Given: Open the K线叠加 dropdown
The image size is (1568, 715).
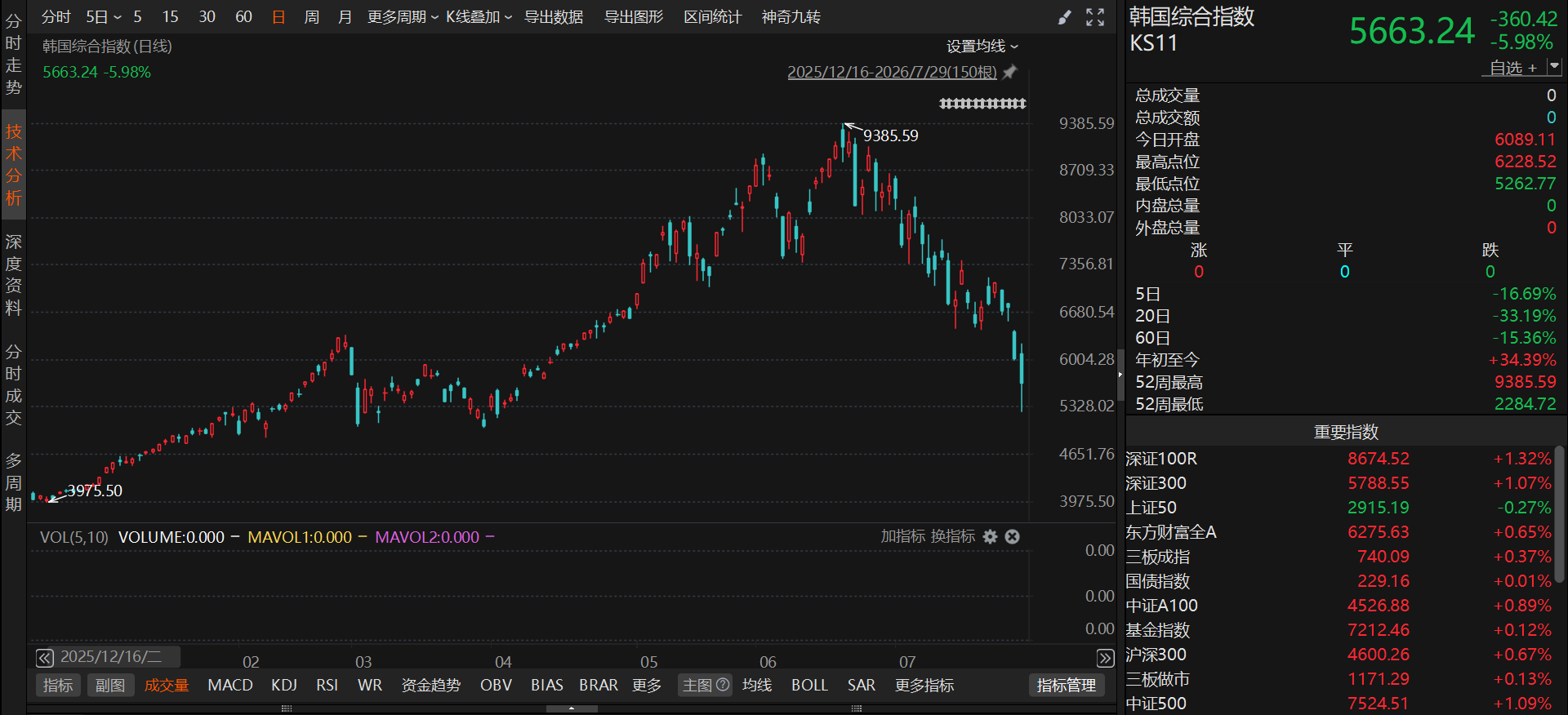Looking at the screenshot, I should tap(479, 17).
